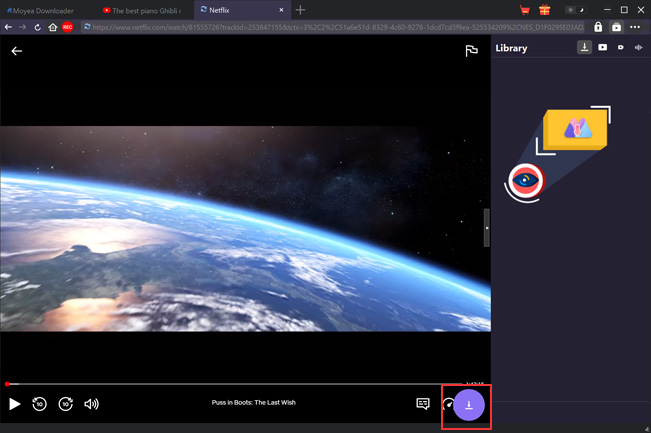Click the yellow folder illustration
The width and height of the screenshot is (651, 433).
(575, 129)
